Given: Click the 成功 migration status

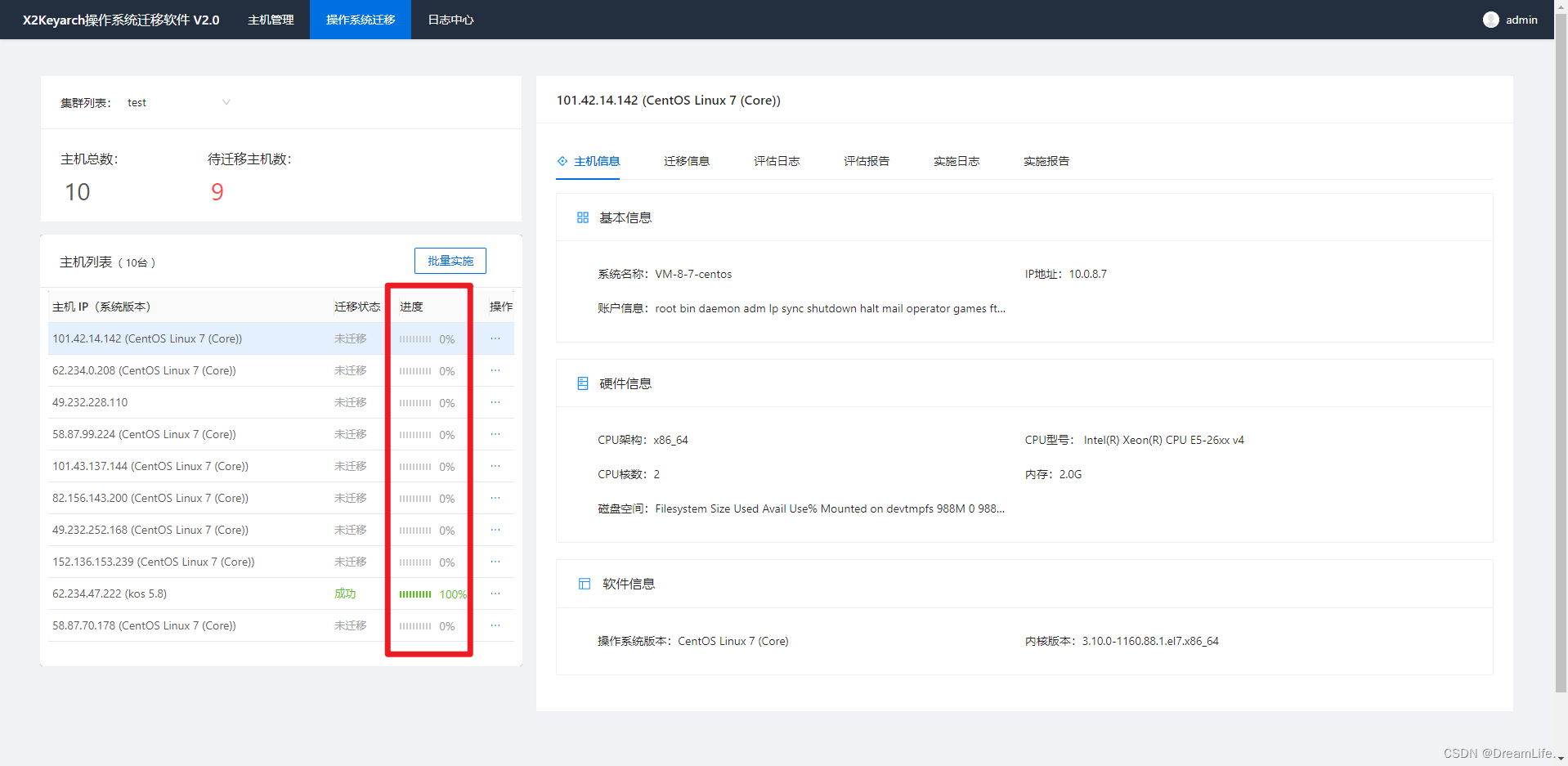Looking at the screenshot, I should pos(345,594).
